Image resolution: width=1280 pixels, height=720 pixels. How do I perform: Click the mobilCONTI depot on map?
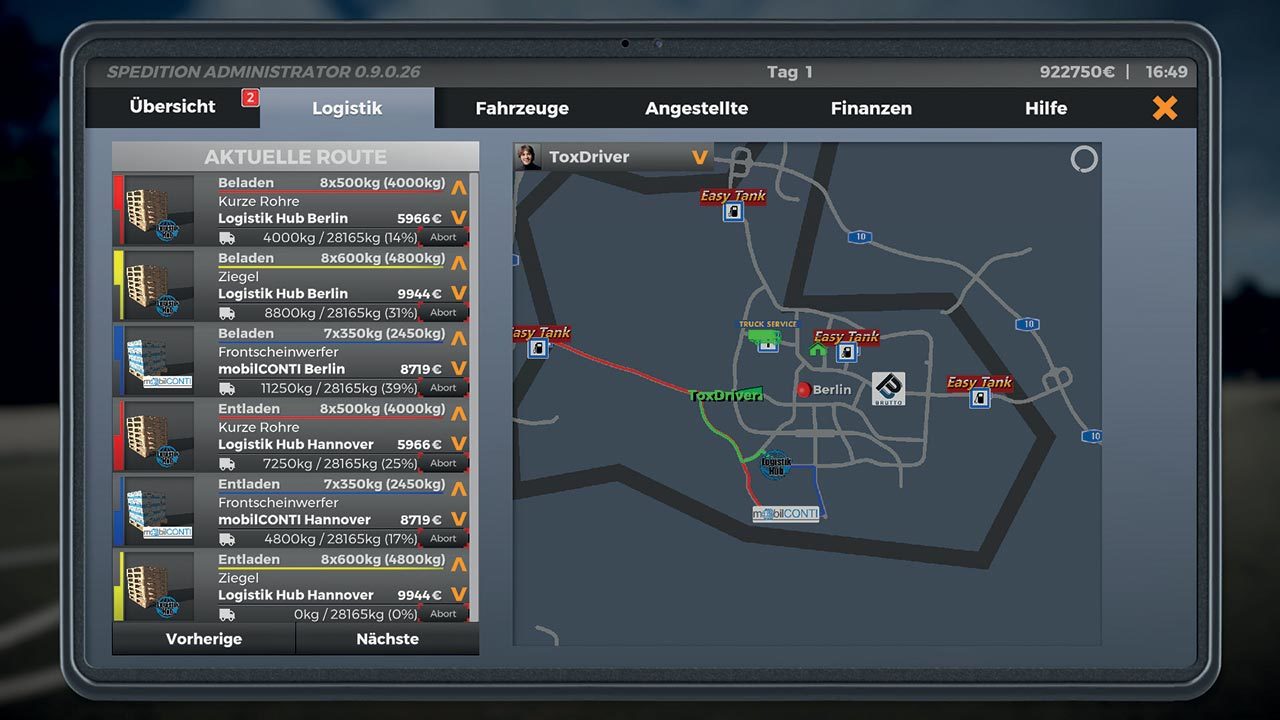point(786,514)
